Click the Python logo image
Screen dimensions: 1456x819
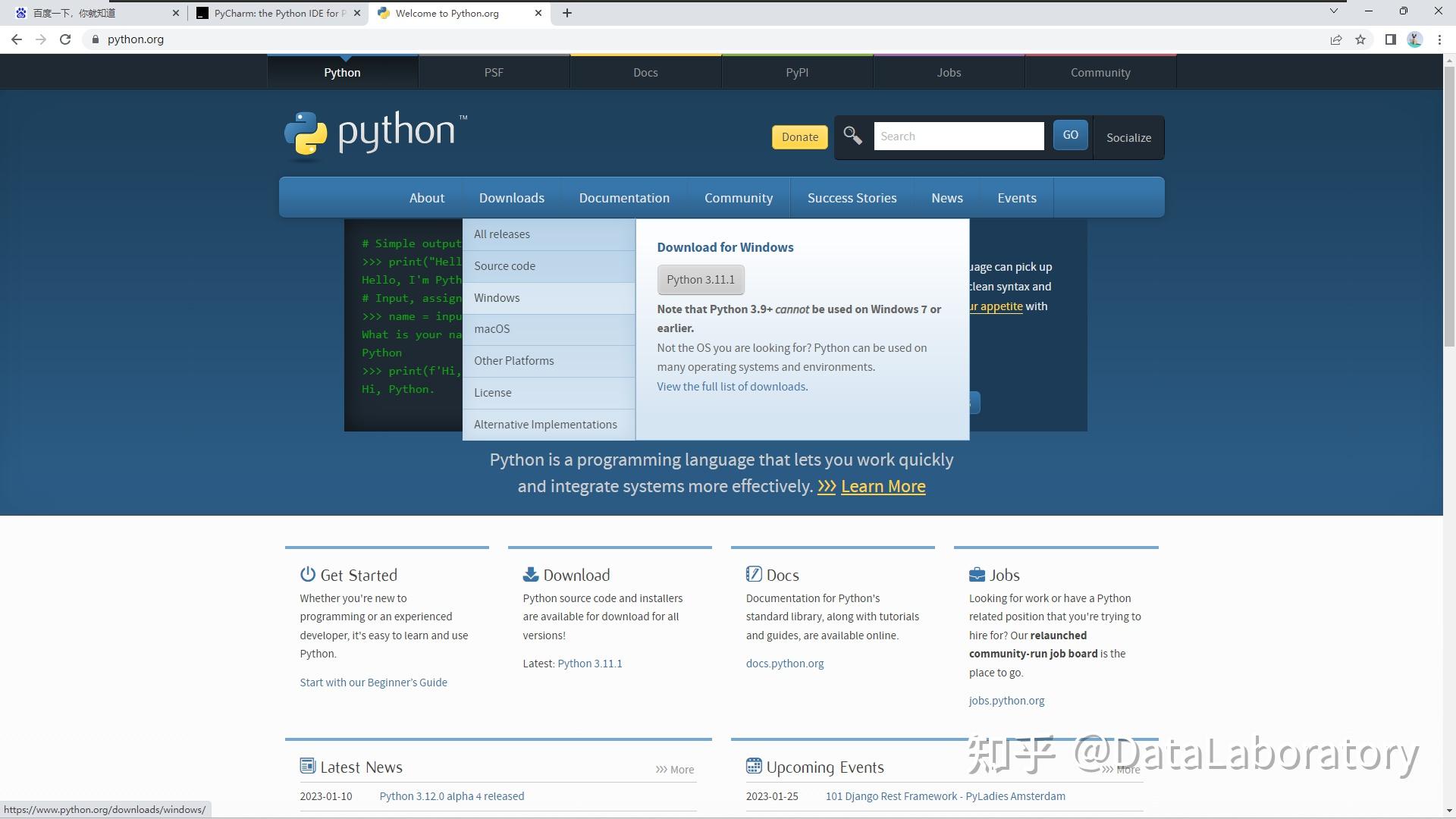coord(375,135)
